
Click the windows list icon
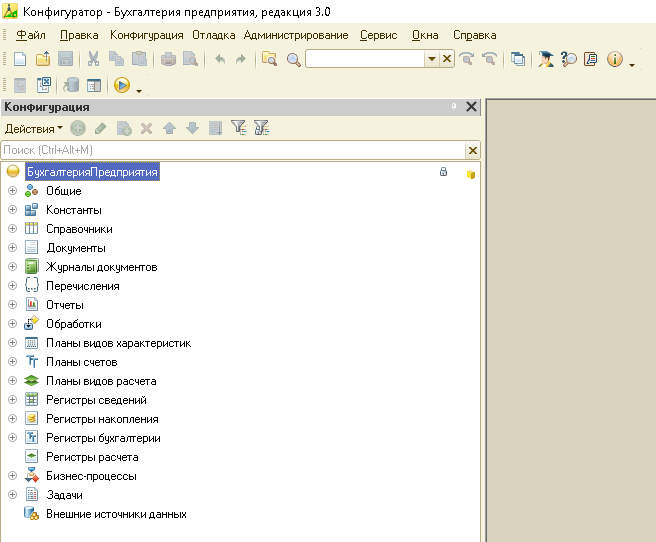tap(518, 59)
